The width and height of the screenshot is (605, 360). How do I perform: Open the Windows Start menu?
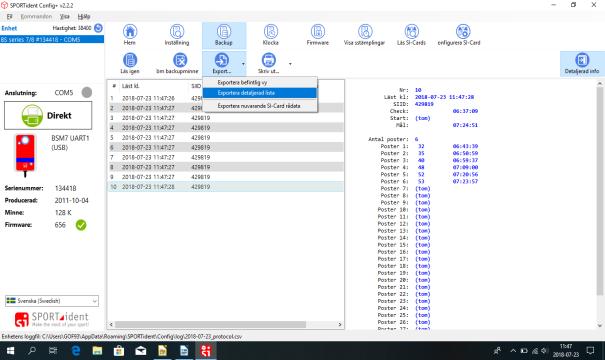click(x=10, y=351)
